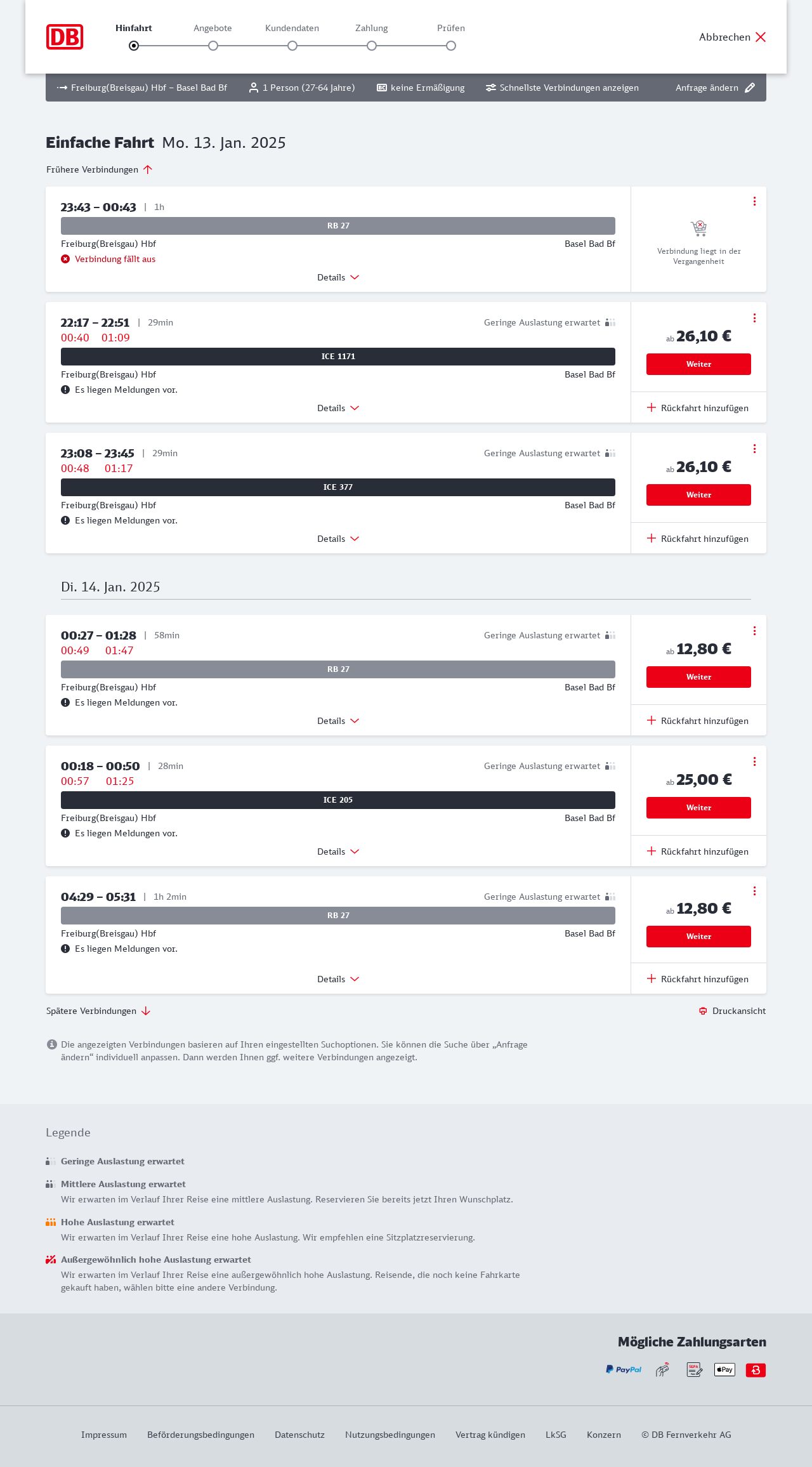The image size is (812, 1467).
Task: Select the Kundendaten progress step circle
Action: coord(292,46)
